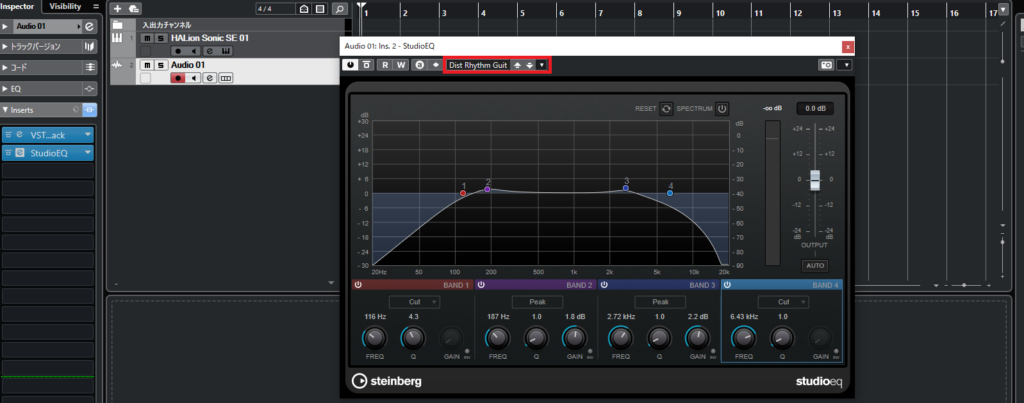
Task: Select EQ band 3 blue point
Action: click(626, 188)
